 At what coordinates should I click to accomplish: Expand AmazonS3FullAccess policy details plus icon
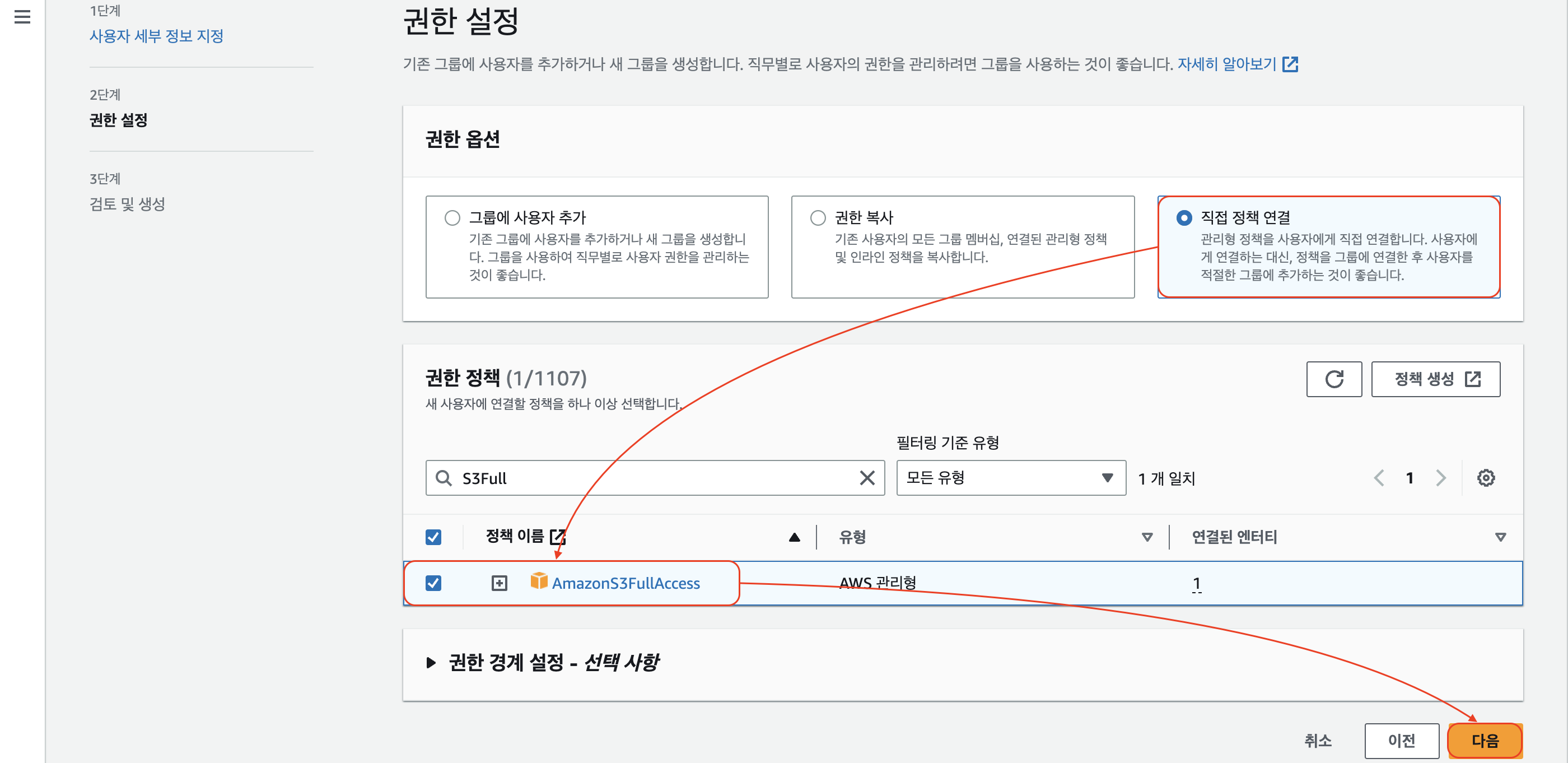(498, 583)
